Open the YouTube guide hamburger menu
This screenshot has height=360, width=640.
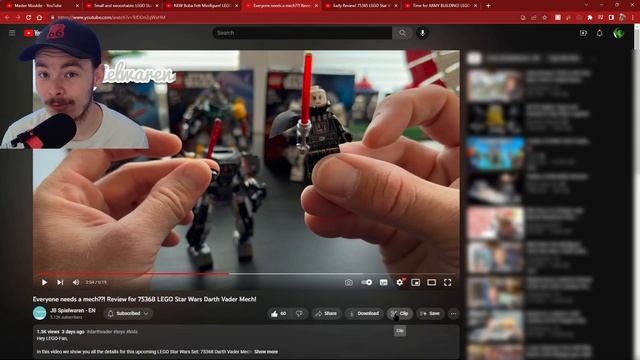12,33
